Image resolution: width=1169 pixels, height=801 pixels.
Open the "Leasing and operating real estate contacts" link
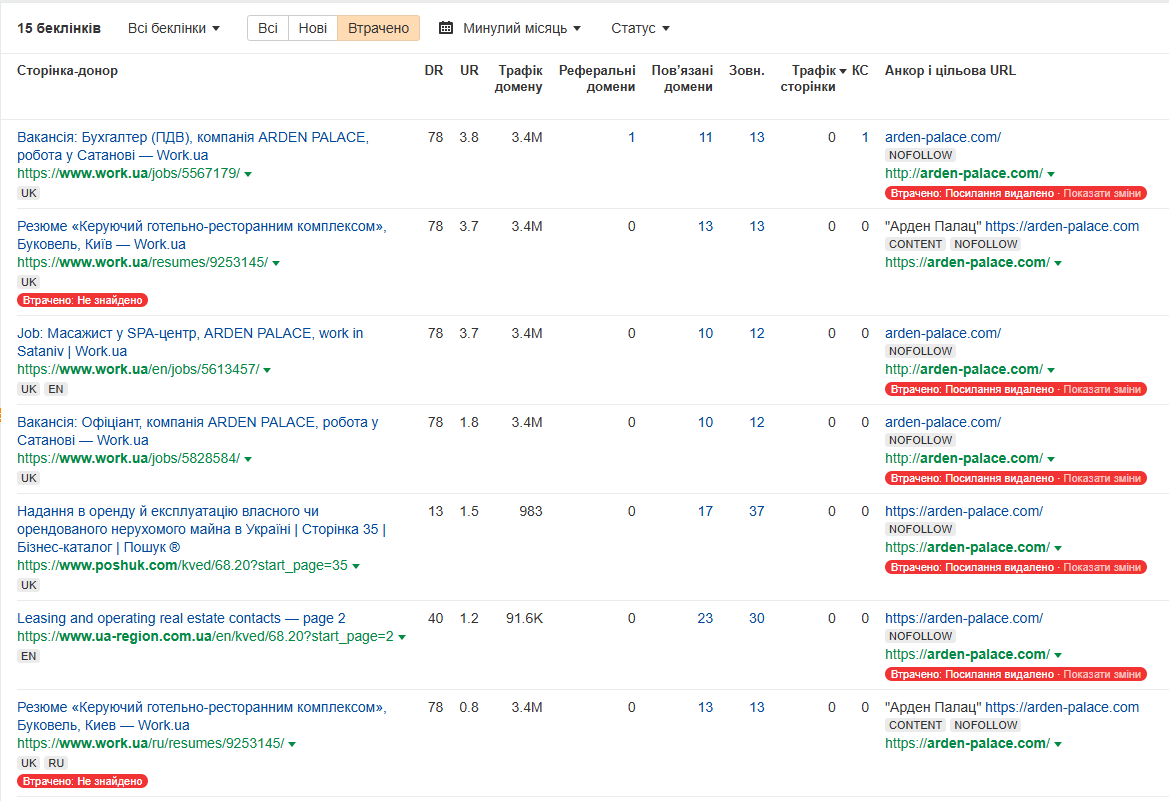181,618
